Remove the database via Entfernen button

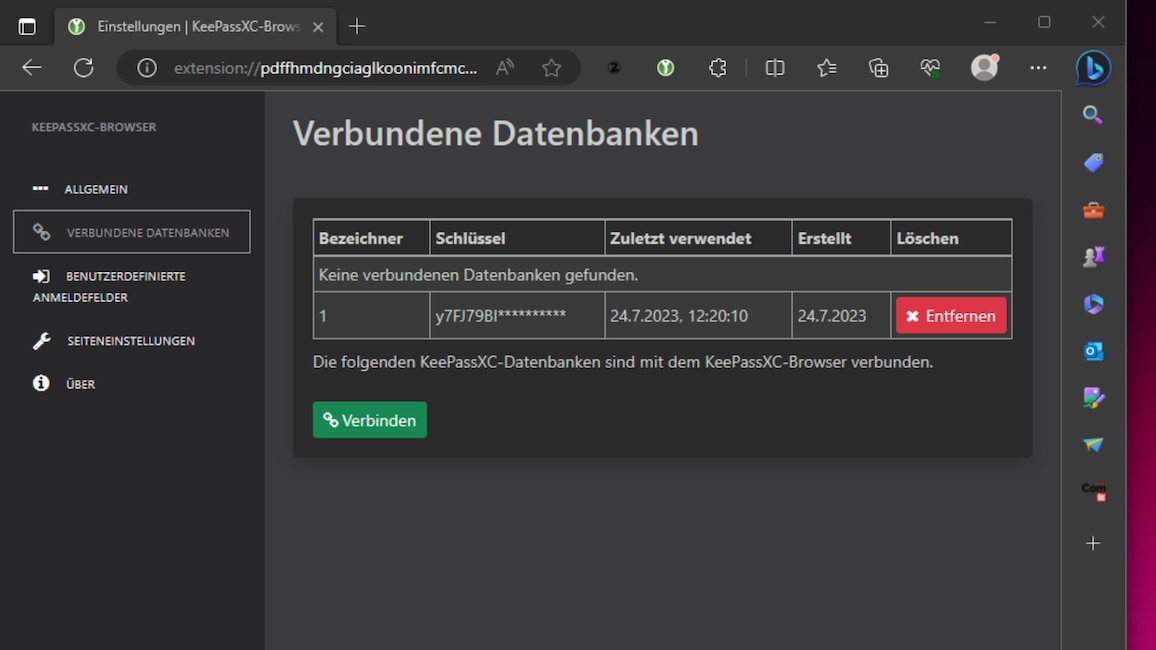click(x=950, y=315)
